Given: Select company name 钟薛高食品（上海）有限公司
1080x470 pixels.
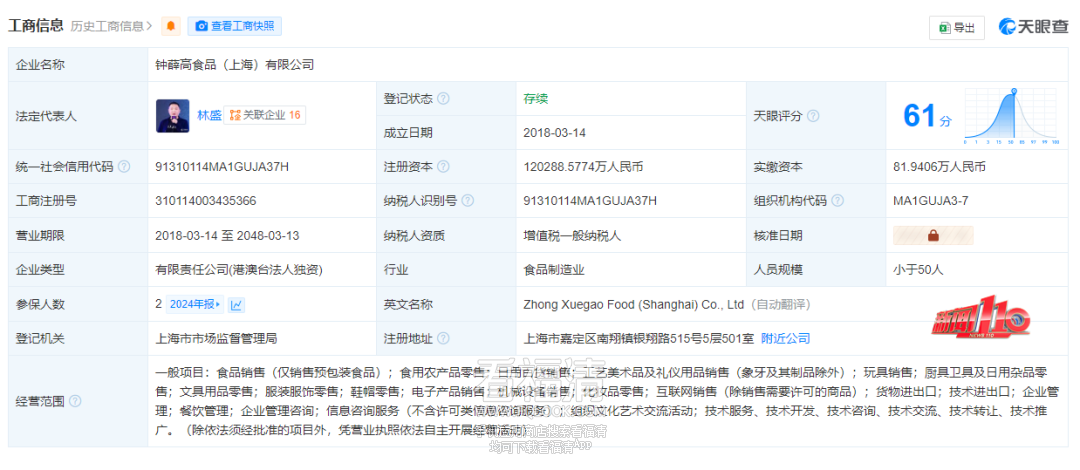Looking at the screenshot, I should [x=235, y=65].
